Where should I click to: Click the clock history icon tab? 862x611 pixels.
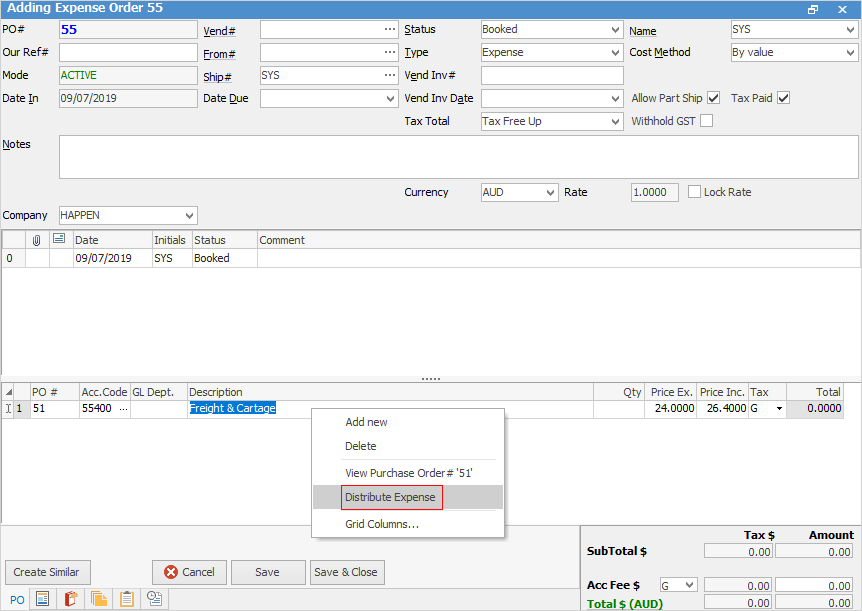pos(155,599)
